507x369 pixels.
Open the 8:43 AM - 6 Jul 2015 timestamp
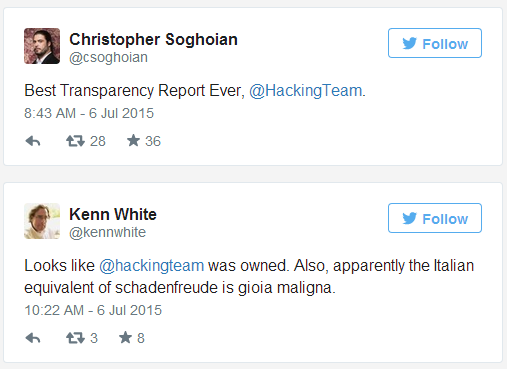(89, 113)
